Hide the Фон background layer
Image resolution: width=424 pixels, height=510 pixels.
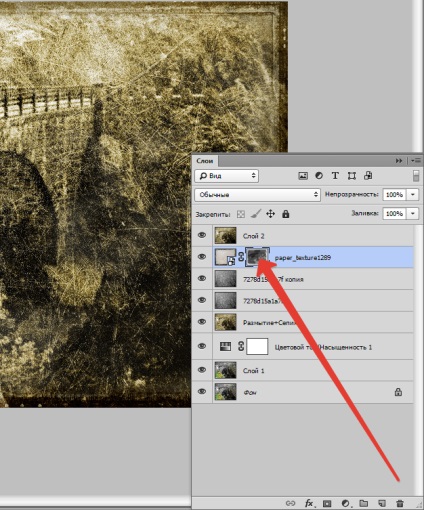202,392
